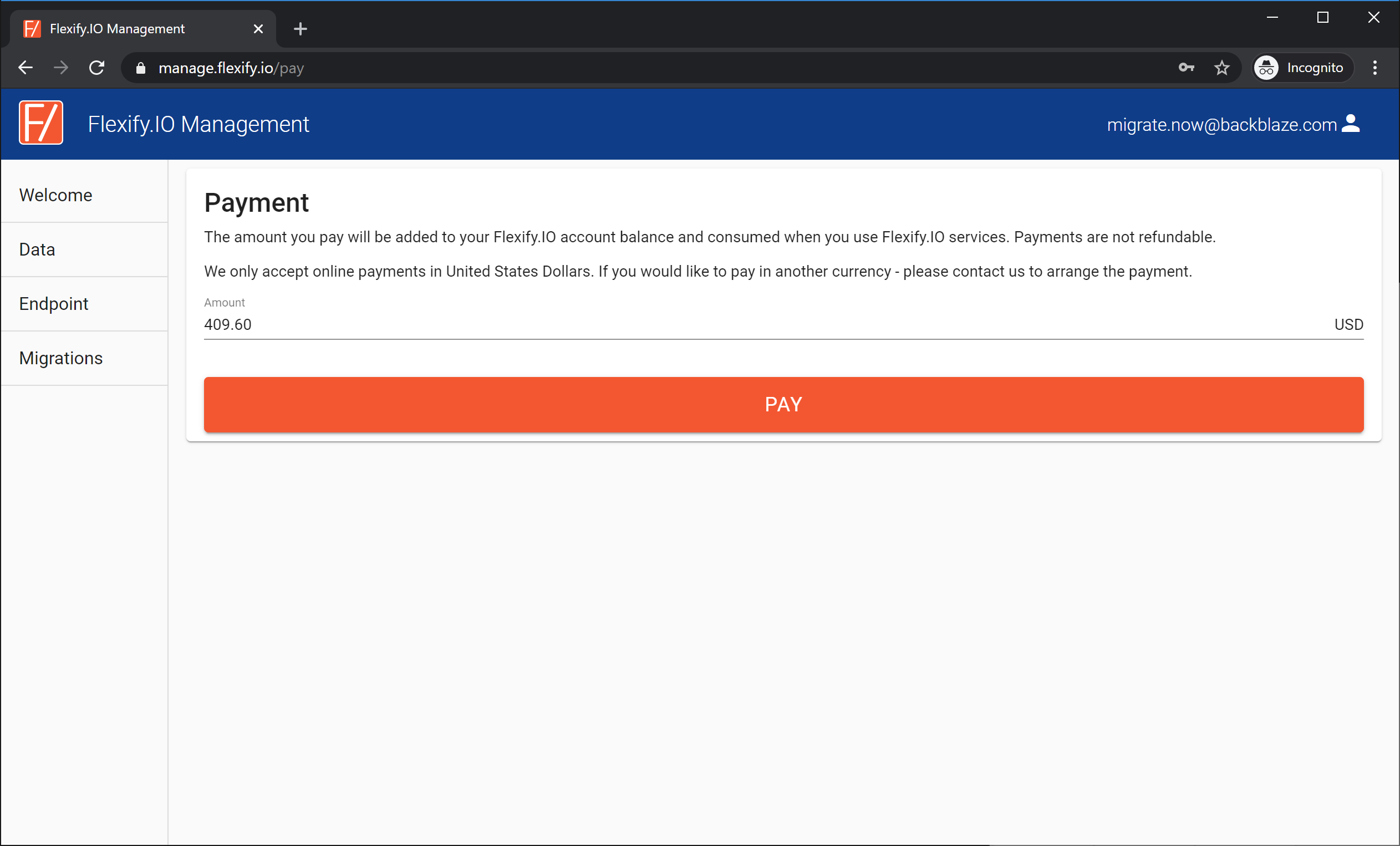This screenshot has width=1400, height=846.
Task: Open Migrations in the sidebar
Action: [84, 359]
